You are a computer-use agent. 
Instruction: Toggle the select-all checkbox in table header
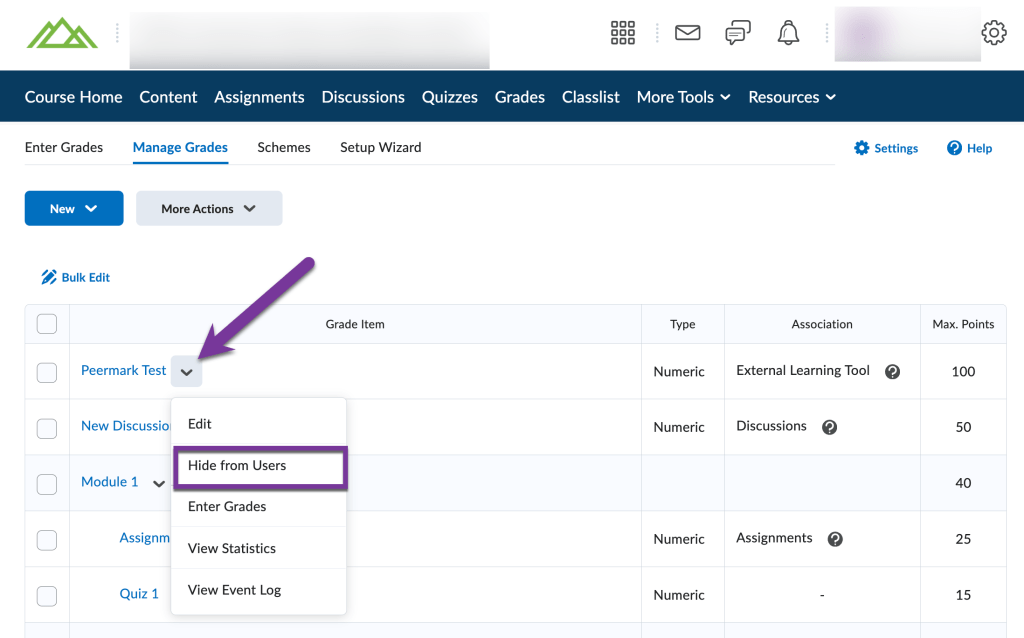47,324
